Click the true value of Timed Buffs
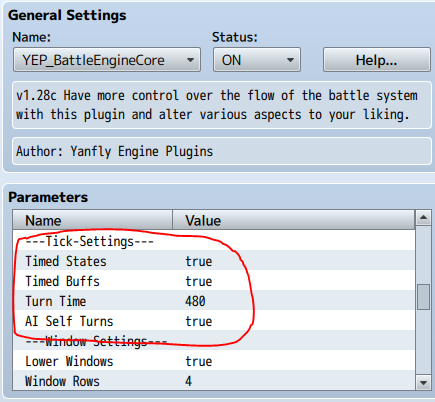The height and width of the screenshot is (402, 435). (x=199, y=281)
